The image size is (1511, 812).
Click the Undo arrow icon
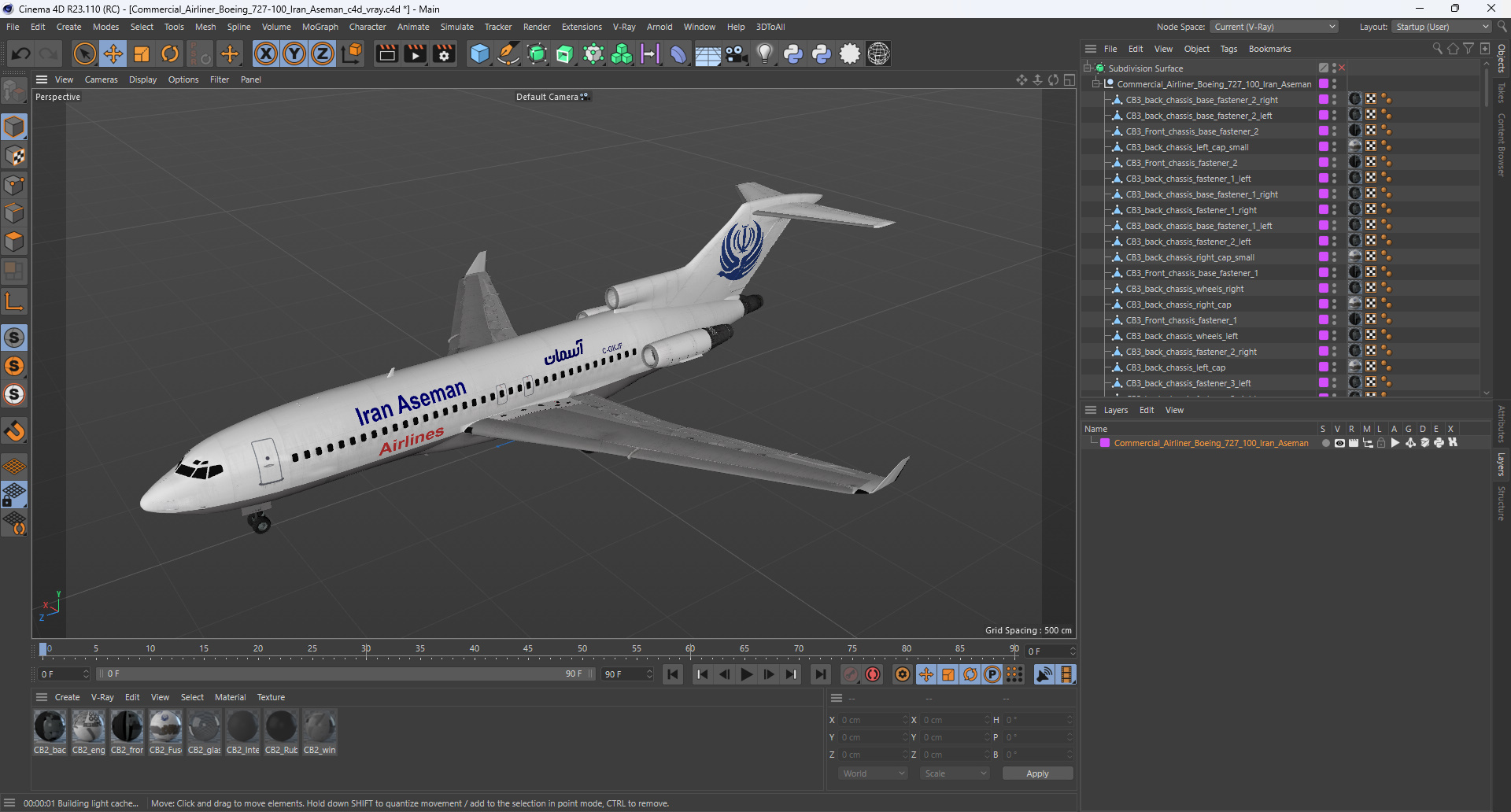coord(21,54)
